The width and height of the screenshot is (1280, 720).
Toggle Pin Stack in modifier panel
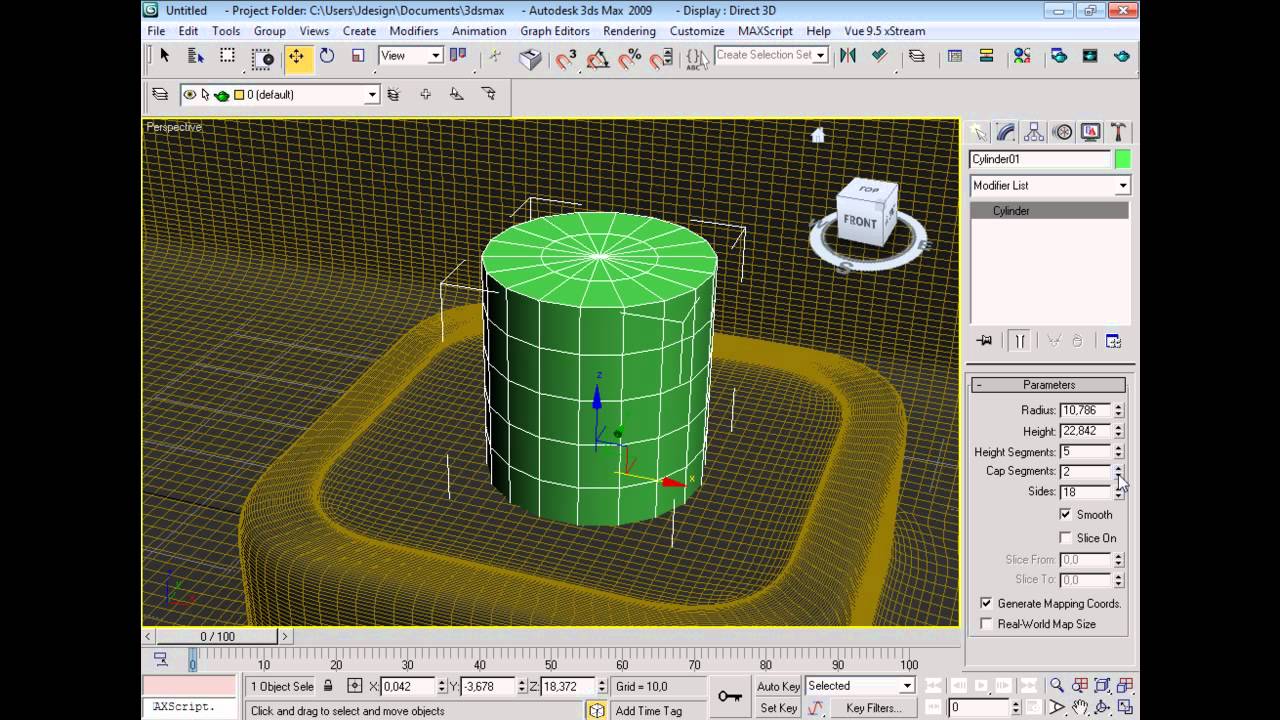tap(984, 341)
